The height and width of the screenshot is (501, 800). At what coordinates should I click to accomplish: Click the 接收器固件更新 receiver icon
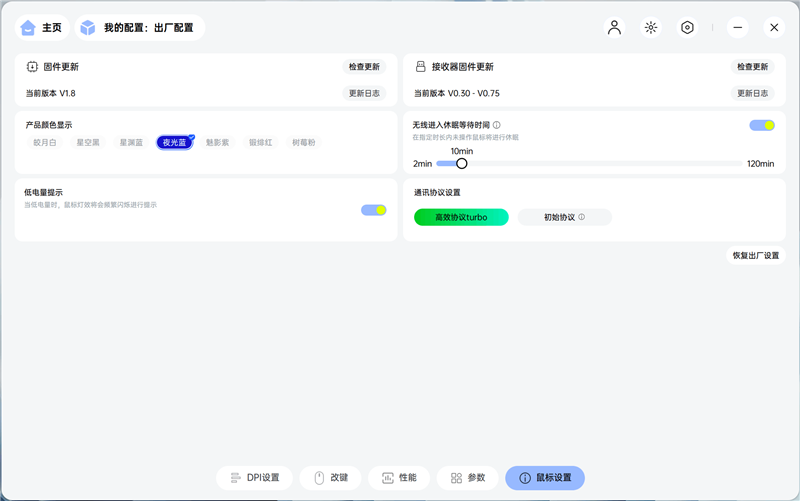420,67
